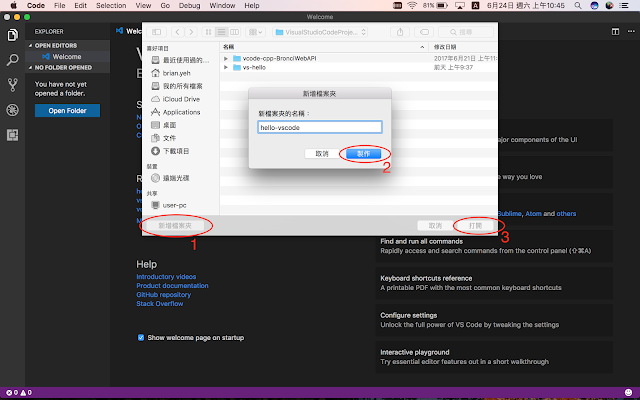This screenshot has height=400, width=640.
Task: Open the VisualStudioCodeProje... path dropdown
Action: (320, 32)
